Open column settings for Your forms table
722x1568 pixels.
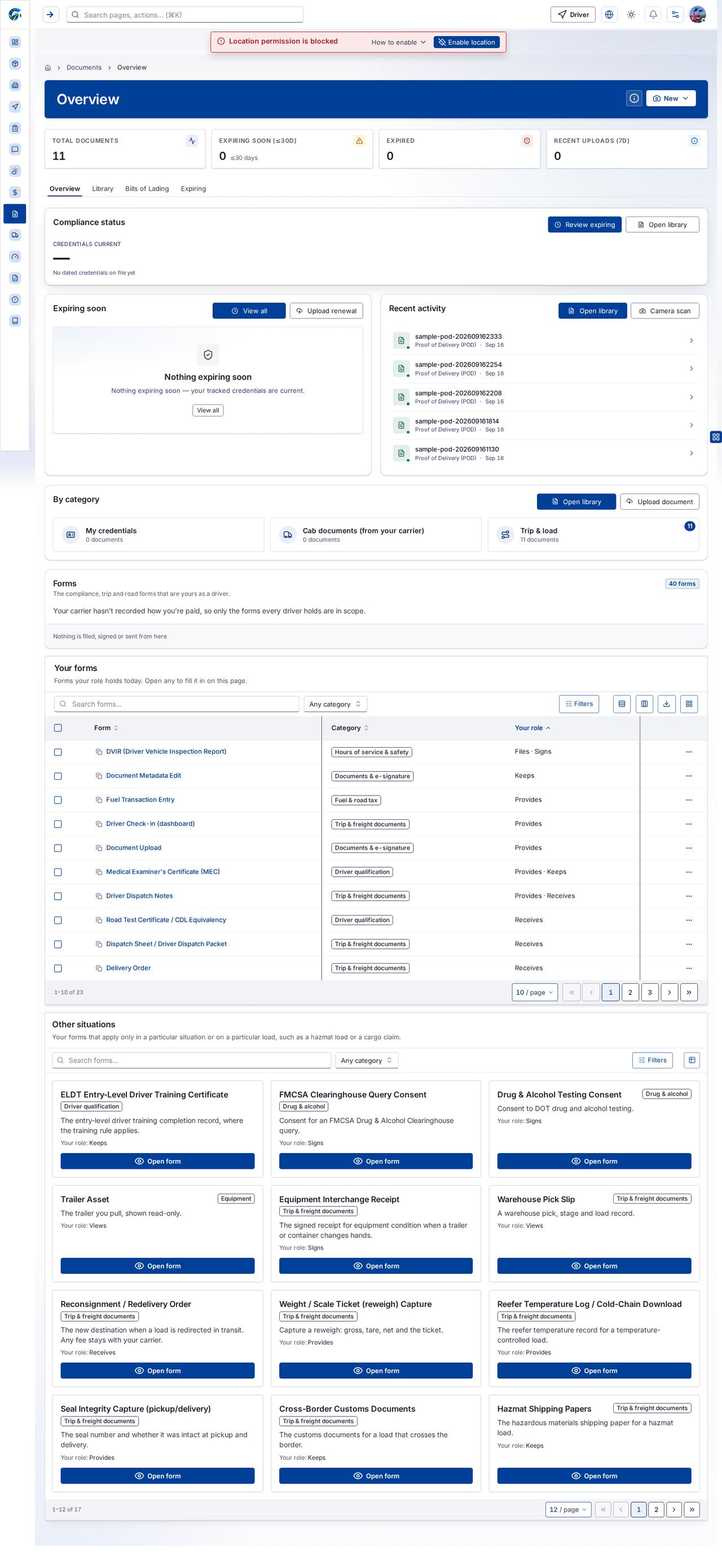(644, 704)
